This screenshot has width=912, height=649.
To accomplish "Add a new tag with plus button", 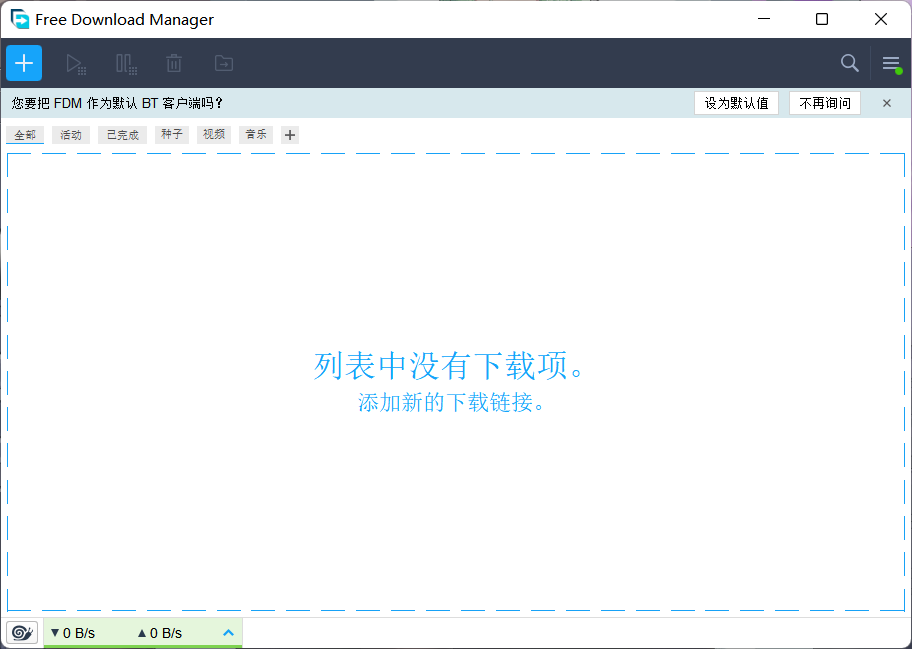I will pyautogui.click(x=290, y=135).
